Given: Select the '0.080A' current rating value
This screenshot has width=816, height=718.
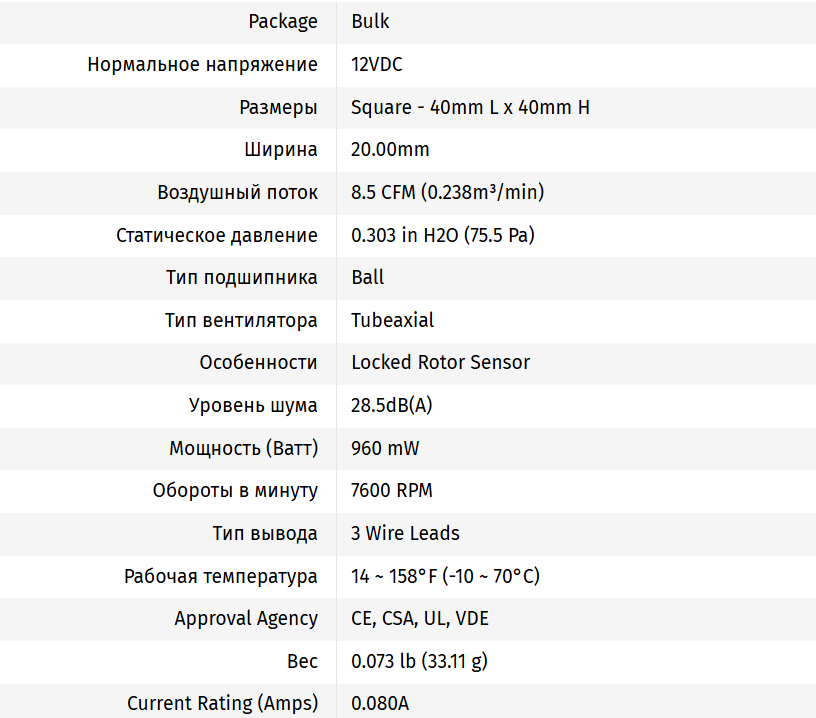Looking at the screenshot, I should click(x=380, y=703).
